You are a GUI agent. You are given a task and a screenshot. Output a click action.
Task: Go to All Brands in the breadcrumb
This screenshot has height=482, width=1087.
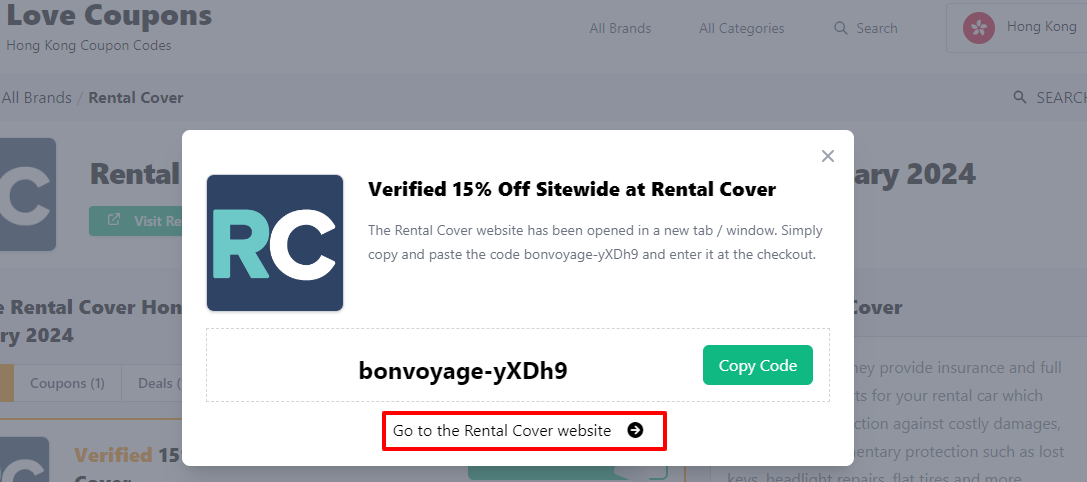tap(36, 97)
